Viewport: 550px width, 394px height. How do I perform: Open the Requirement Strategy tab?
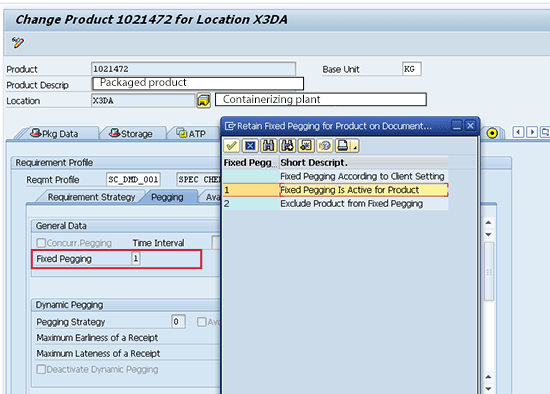tap(91, 197)
